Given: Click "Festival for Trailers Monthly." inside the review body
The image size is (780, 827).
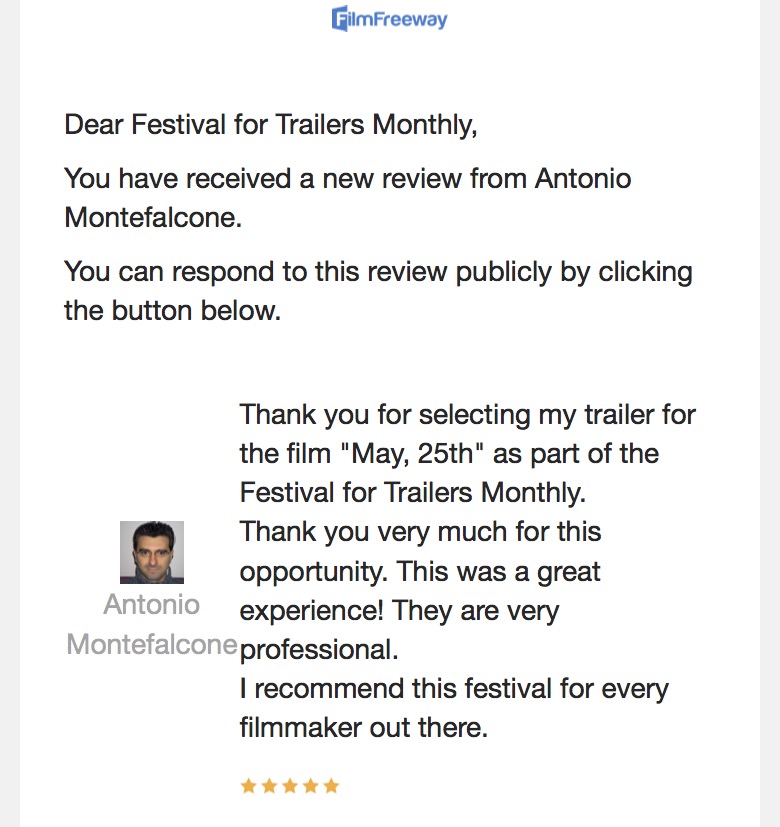Looking at the screenshot, I should (412, 493).
